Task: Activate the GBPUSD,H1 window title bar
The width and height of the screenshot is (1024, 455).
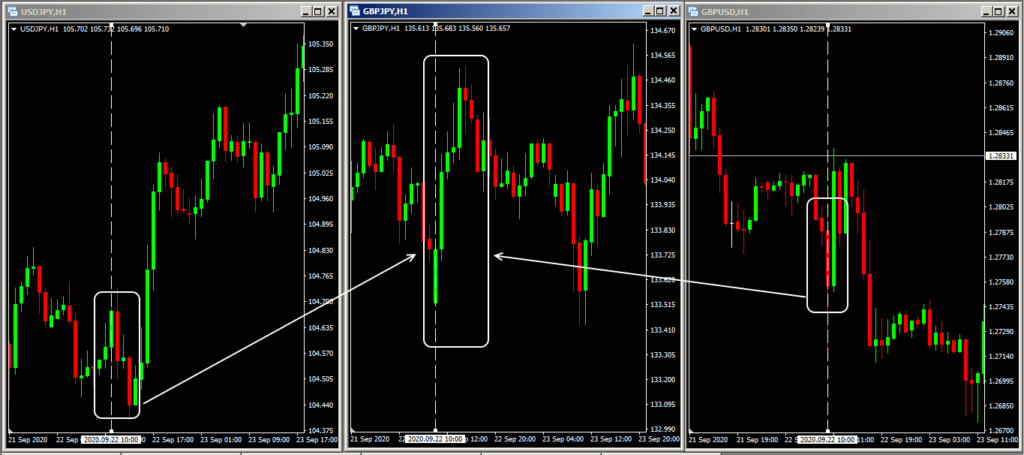Action: (x=850, y=11)
